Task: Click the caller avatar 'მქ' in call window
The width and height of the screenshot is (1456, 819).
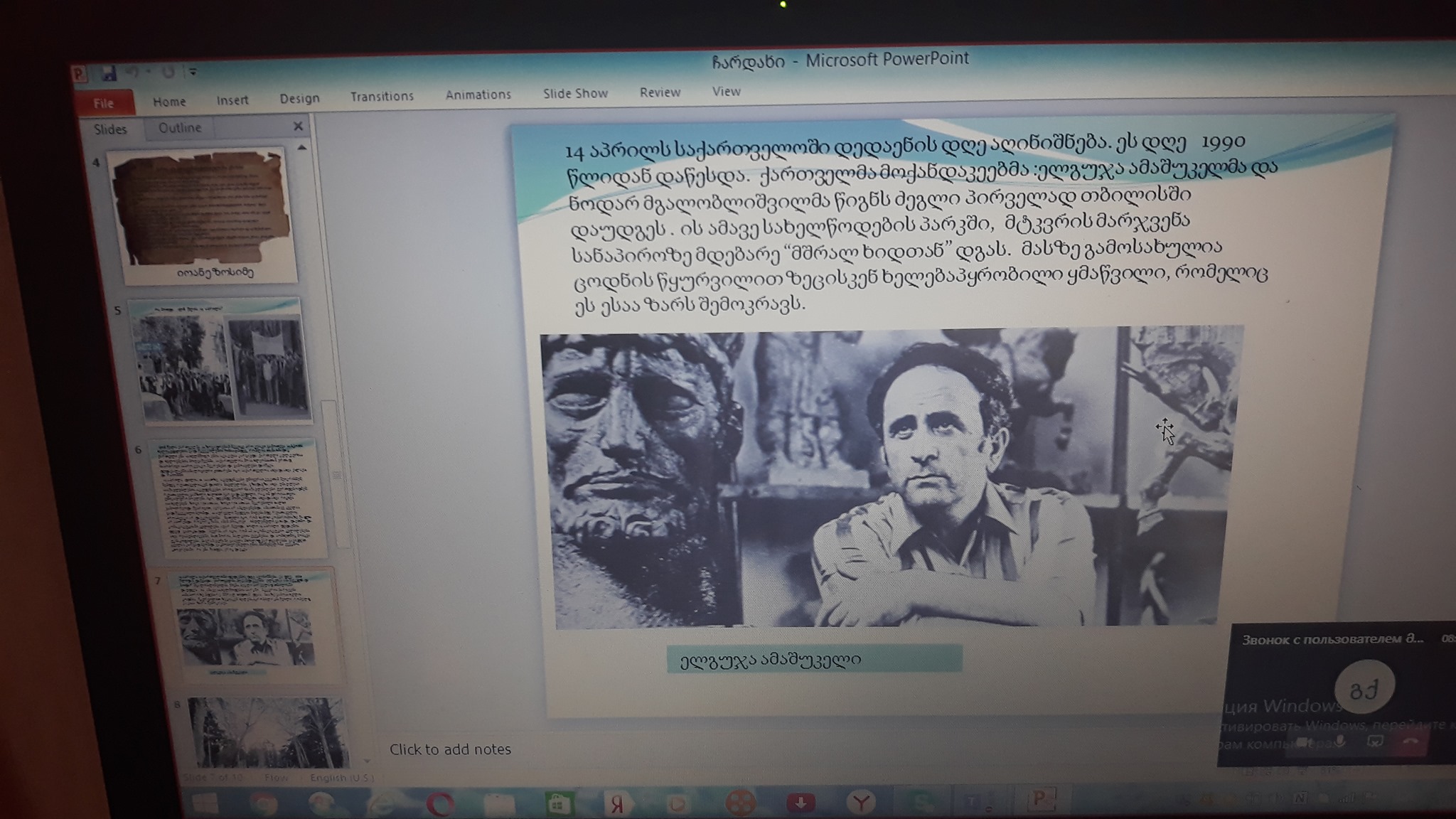Action: coord(1364,687)
